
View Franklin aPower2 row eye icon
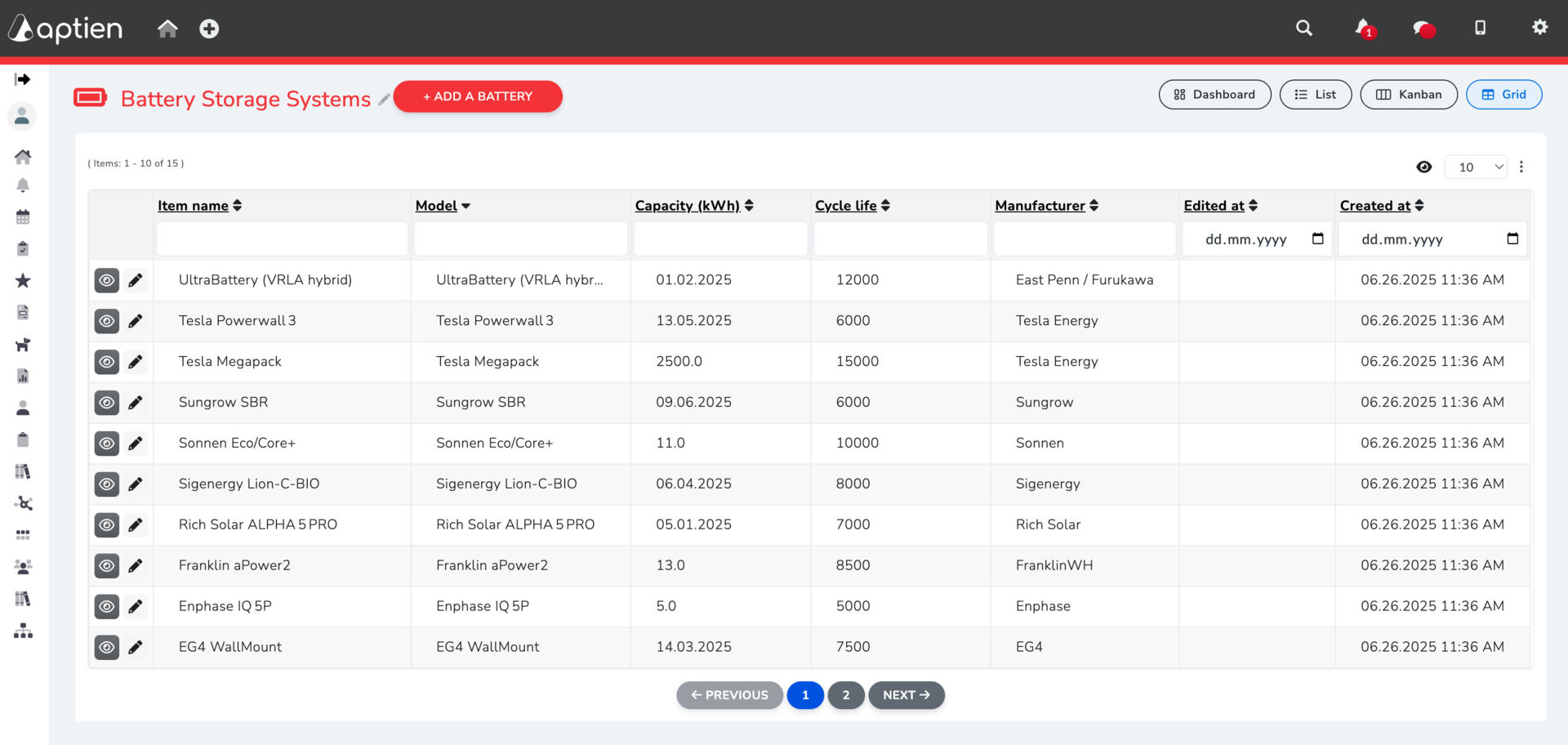click(107, 566)
